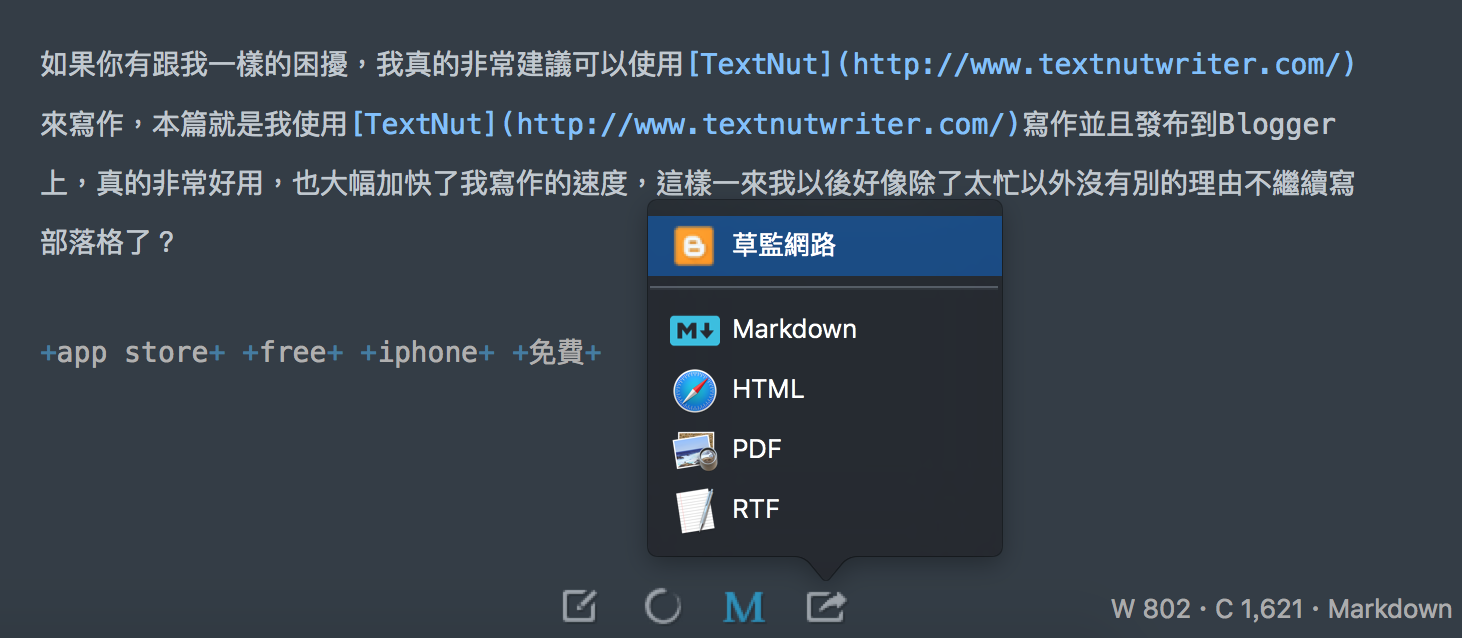Click the orange Blogger icon in popup
The image size is (1462, 638).
[x=694, y=246]
